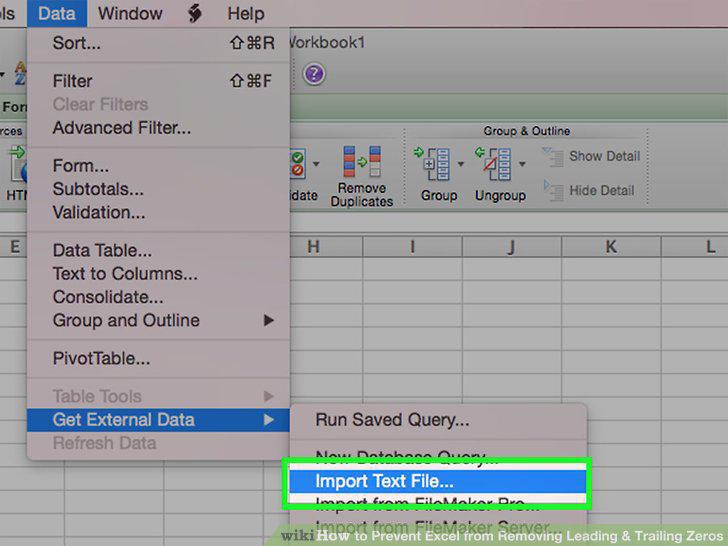Choose PivotTable... menu item
This screenshot has height=546, width=728.
click(x=159, y=358)
